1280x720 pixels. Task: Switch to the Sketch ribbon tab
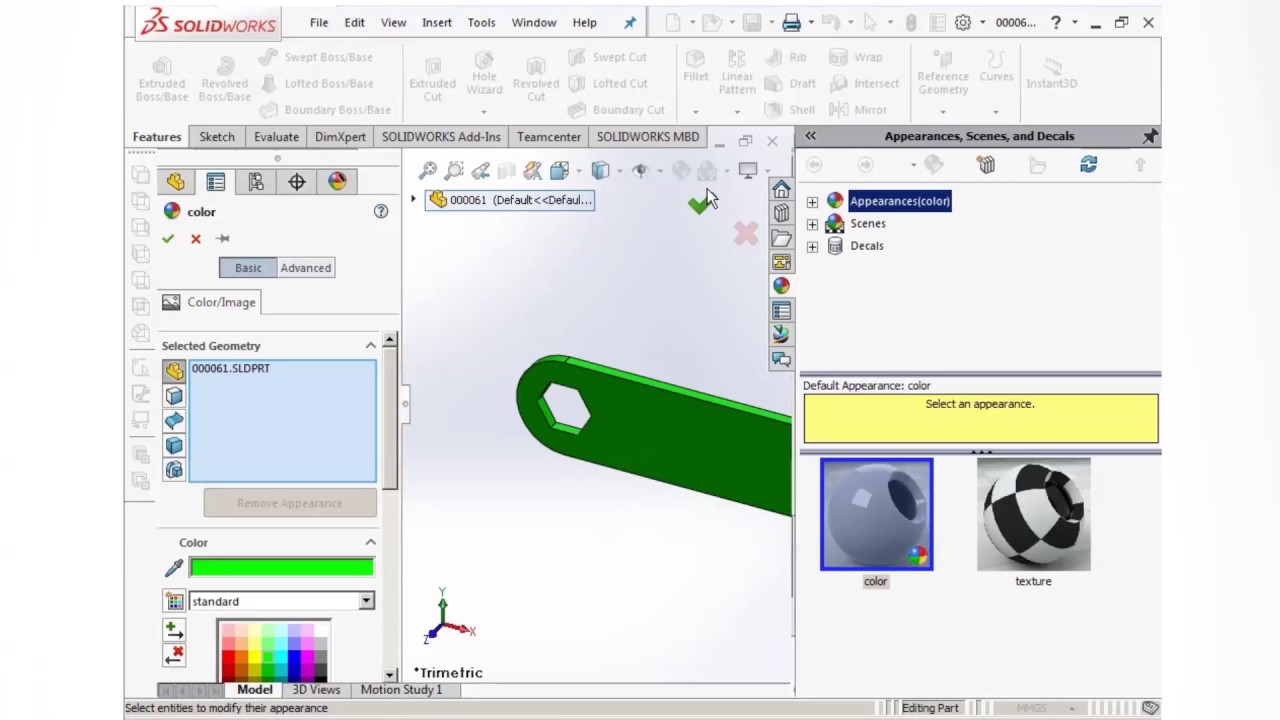pyautogui.click(x=217, y=136)
